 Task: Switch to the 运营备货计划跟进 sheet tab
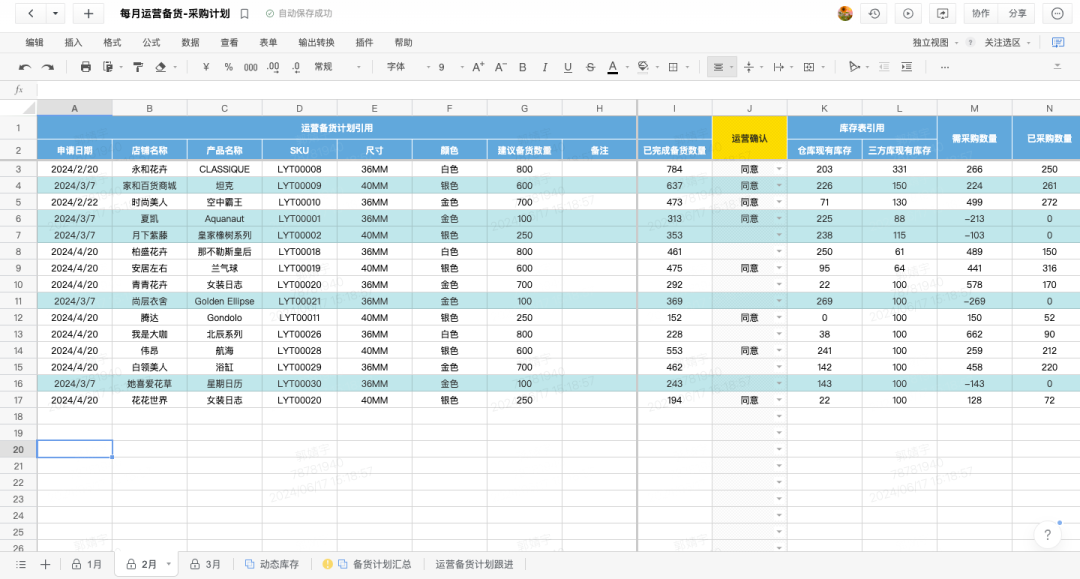tap(475, 565)
